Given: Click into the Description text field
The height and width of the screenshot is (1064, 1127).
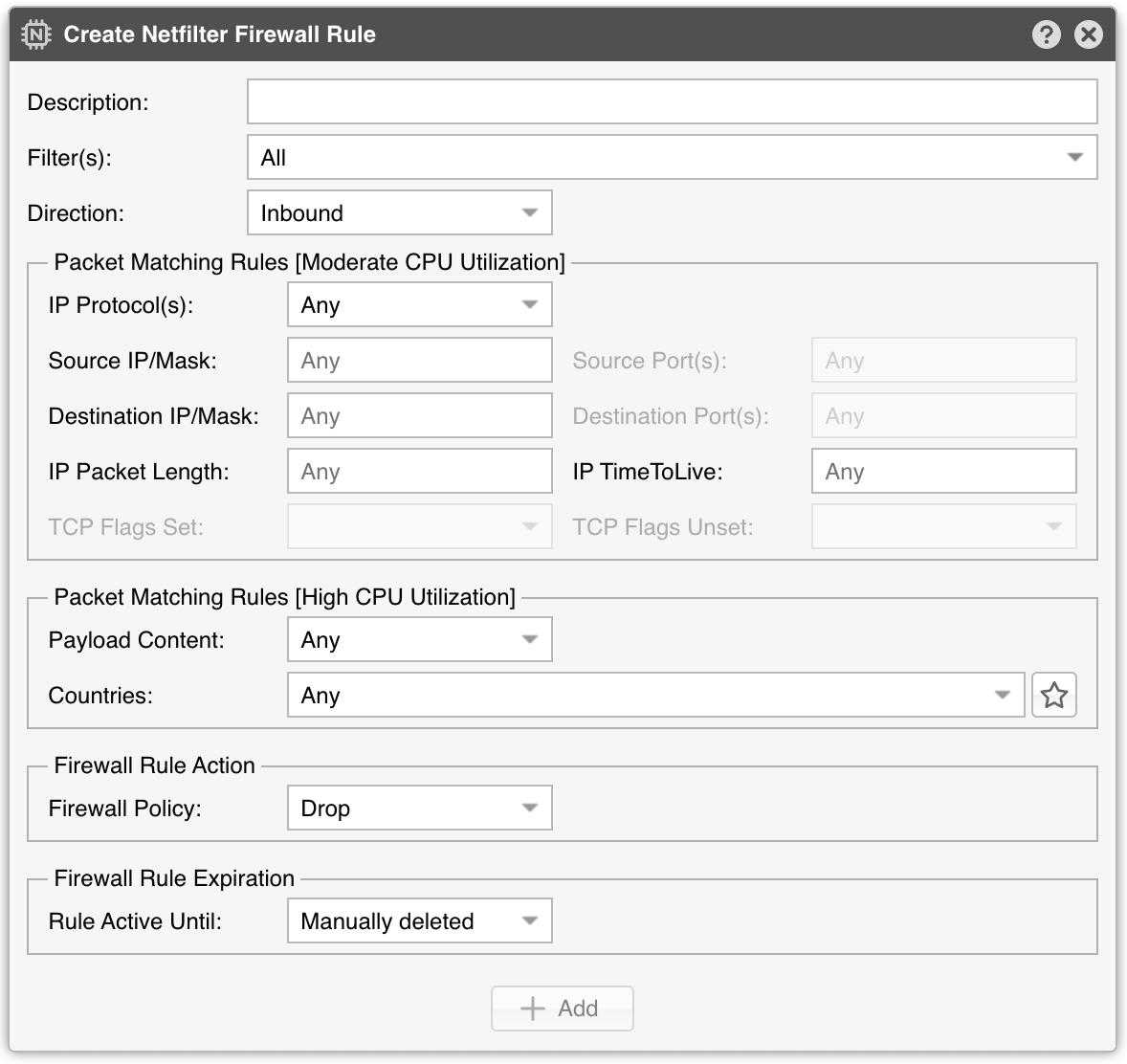Looking at the screenshot, I should click(x=672, y=101).
